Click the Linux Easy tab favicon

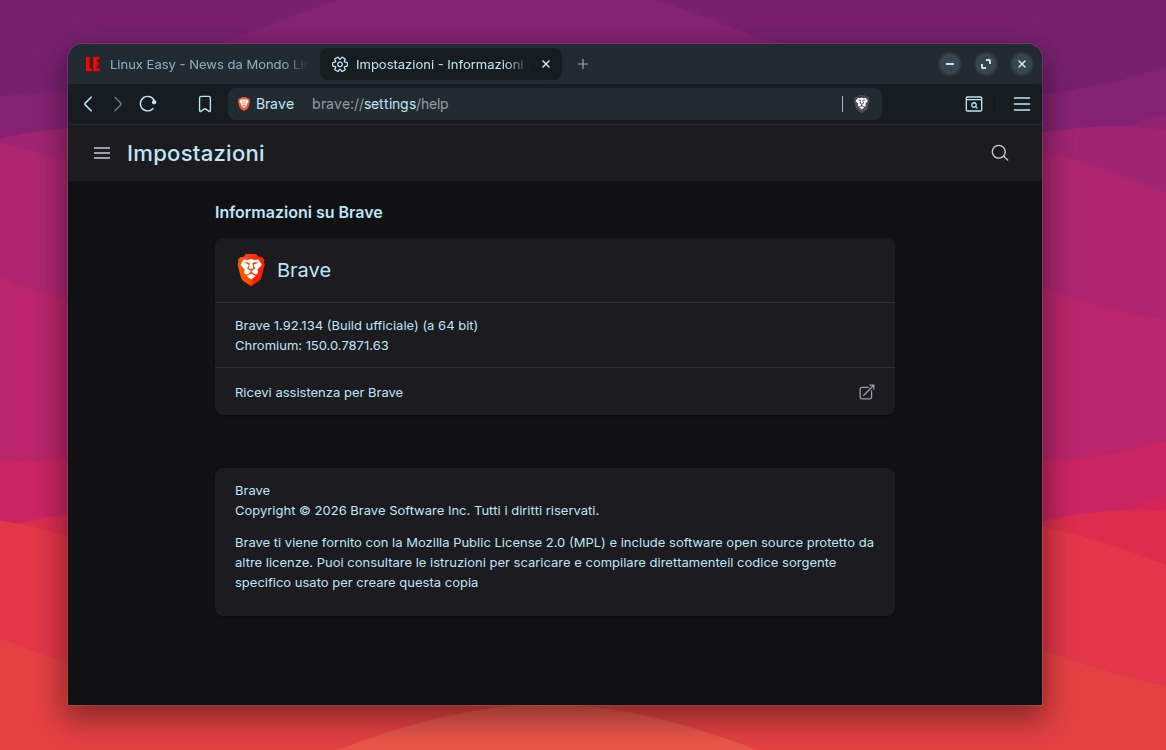(x=93, y=65)
